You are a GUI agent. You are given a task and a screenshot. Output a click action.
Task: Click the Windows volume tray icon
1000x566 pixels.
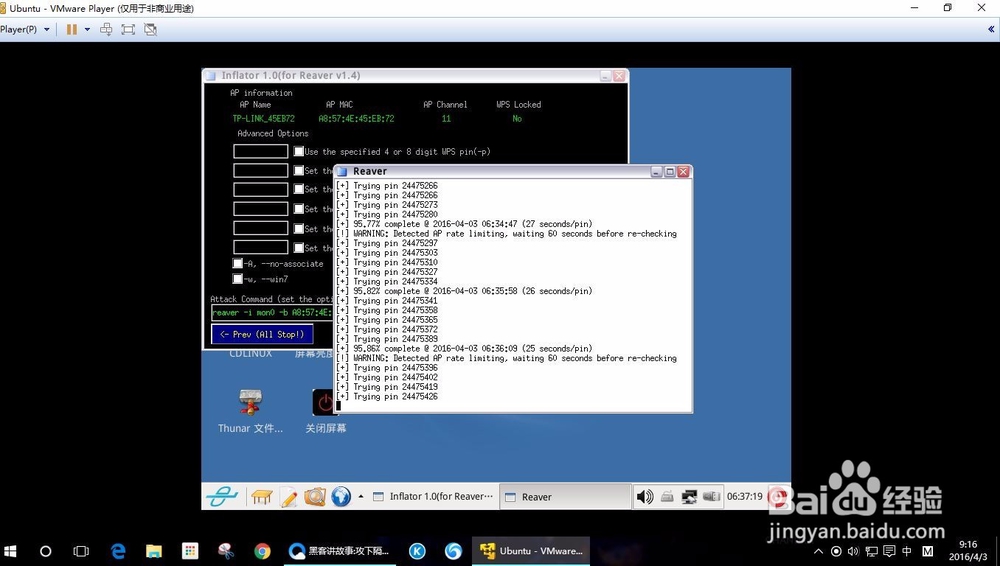click(x=853, y=551)
